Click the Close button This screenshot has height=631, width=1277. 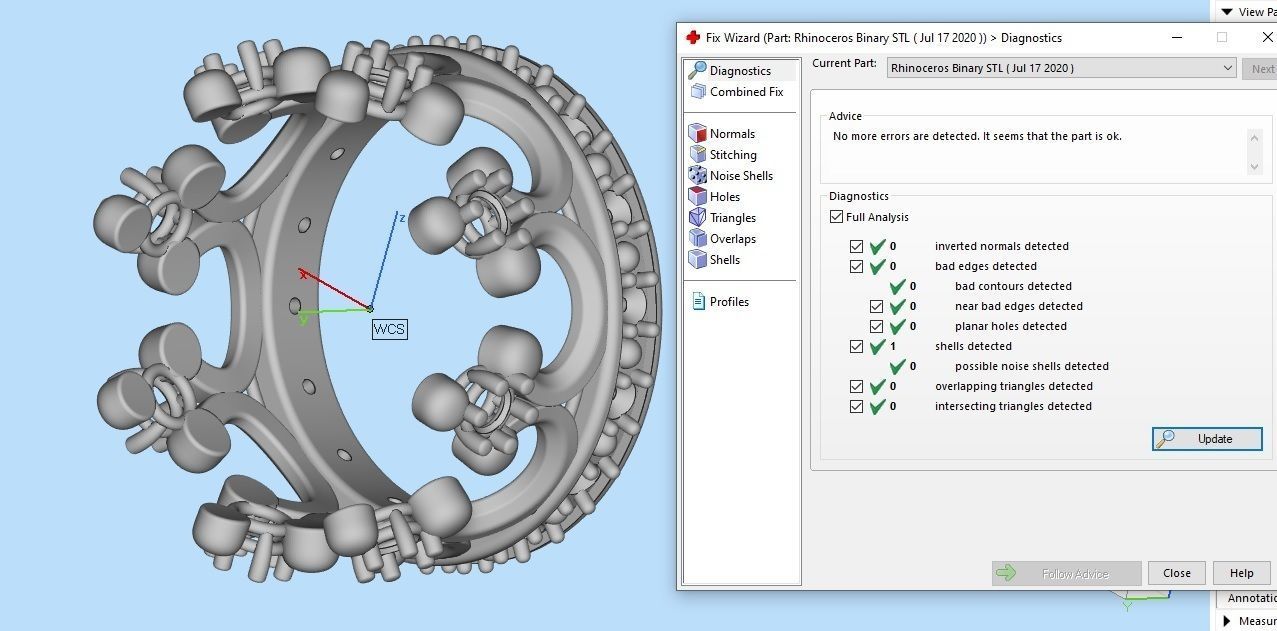(1176, 573)
